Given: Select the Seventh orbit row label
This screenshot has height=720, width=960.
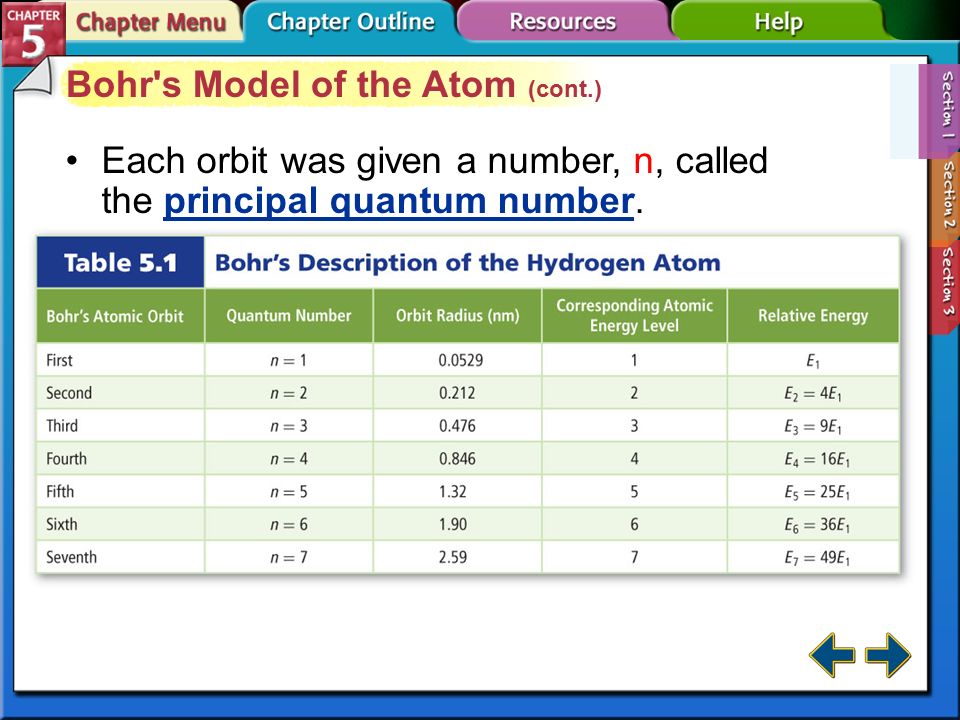Looking at the screenshot, I should click(71, 557).
